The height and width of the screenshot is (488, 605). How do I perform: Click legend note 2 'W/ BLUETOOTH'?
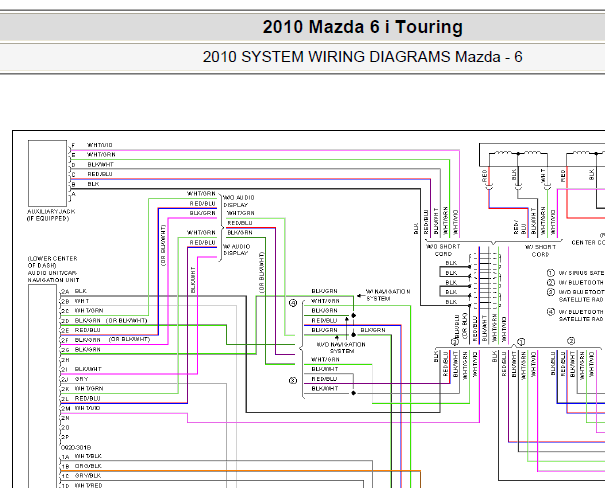click(x=576, y=282)
